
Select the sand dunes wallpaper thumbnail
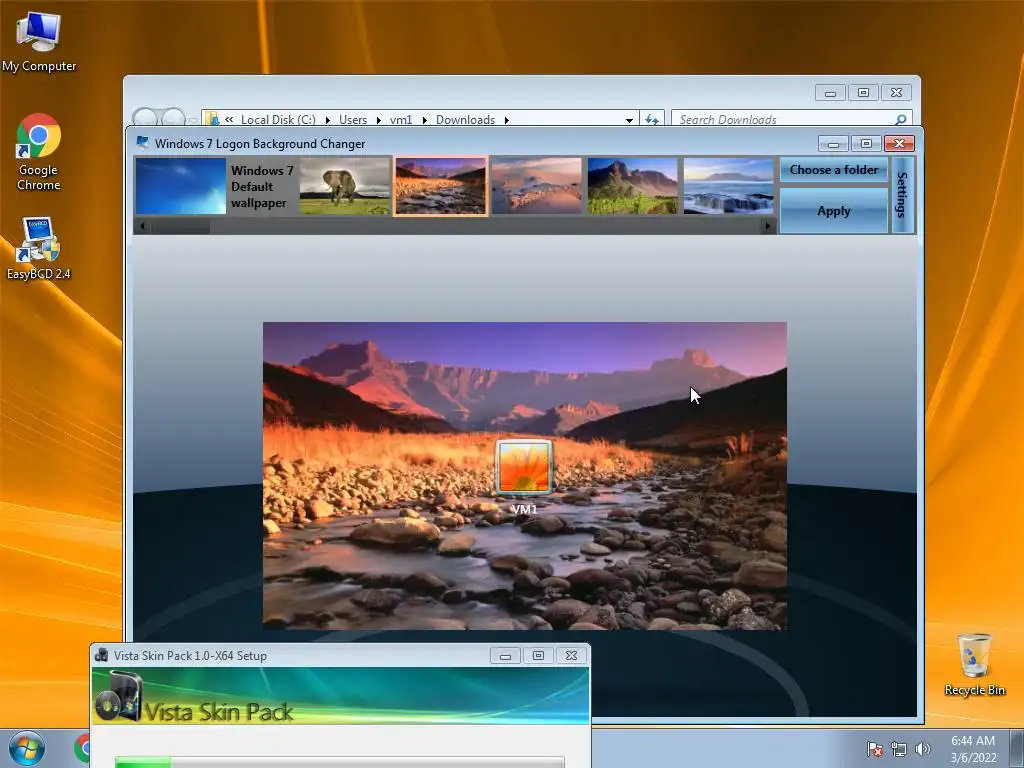[x=536, y=186]
